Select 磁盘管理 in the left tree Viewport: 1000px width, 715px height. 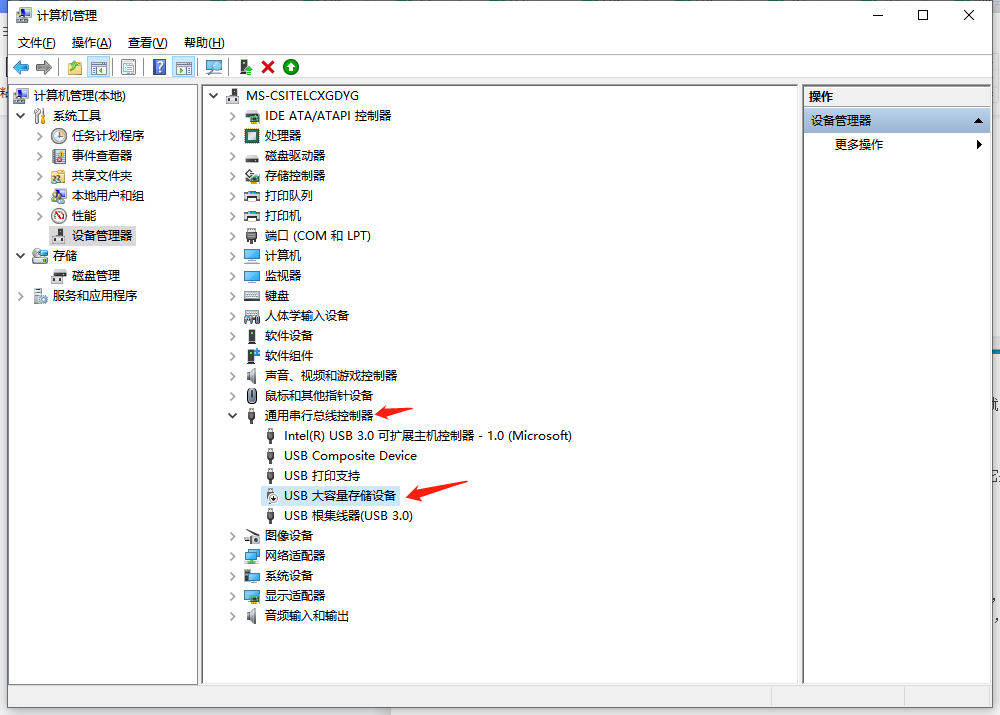(96, 275)
